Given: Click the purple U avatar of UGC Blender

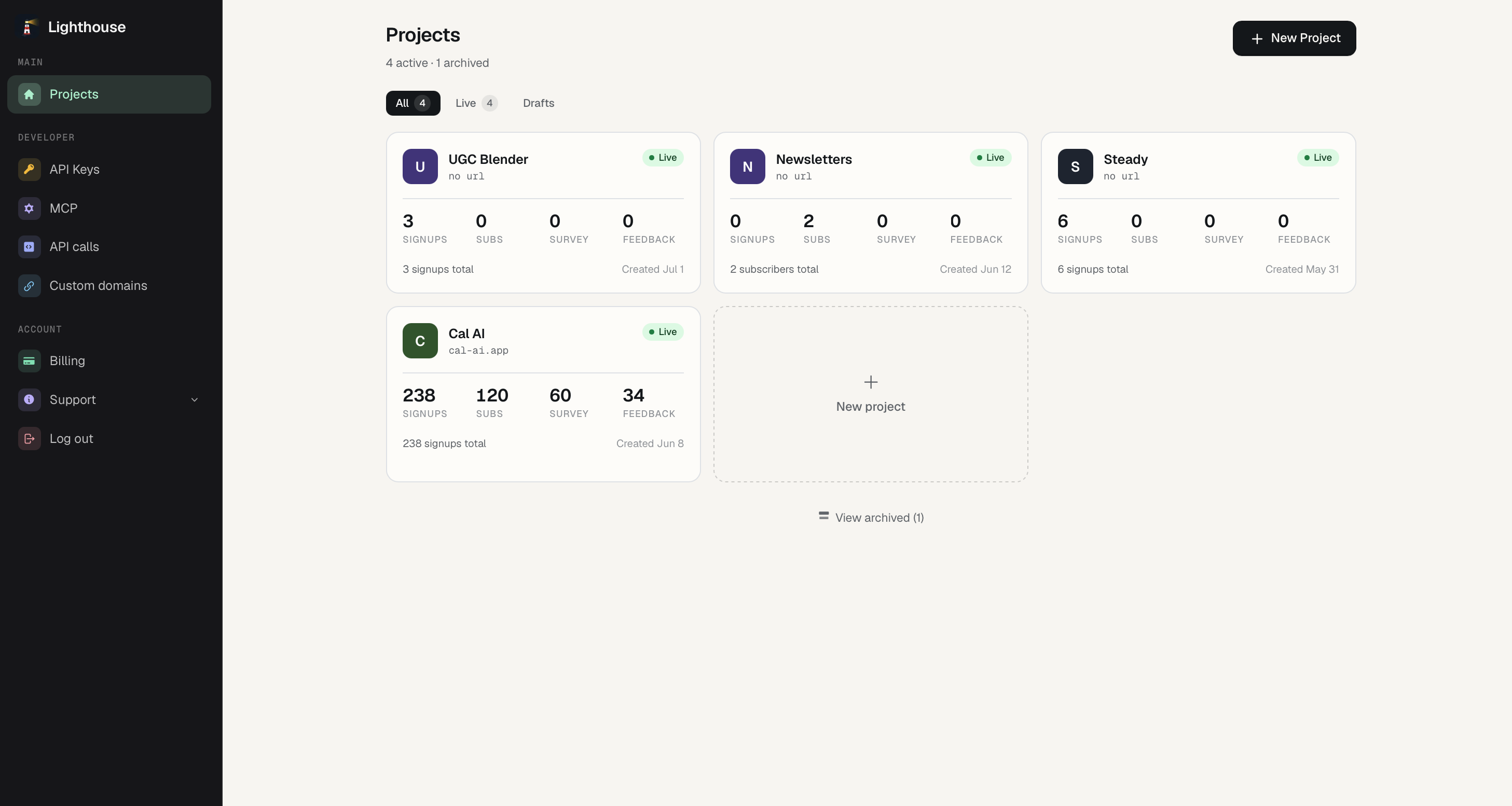Looking at the screenshot, I should click(420, 166).
